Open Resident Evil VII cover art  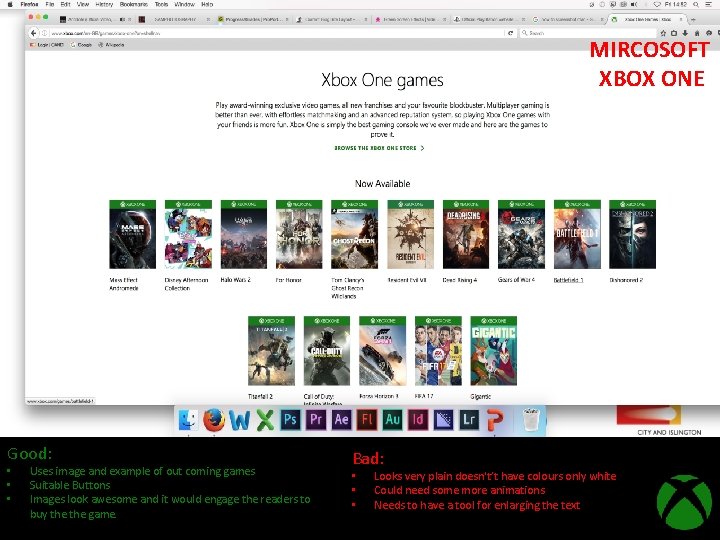click(x=411, y=234)
